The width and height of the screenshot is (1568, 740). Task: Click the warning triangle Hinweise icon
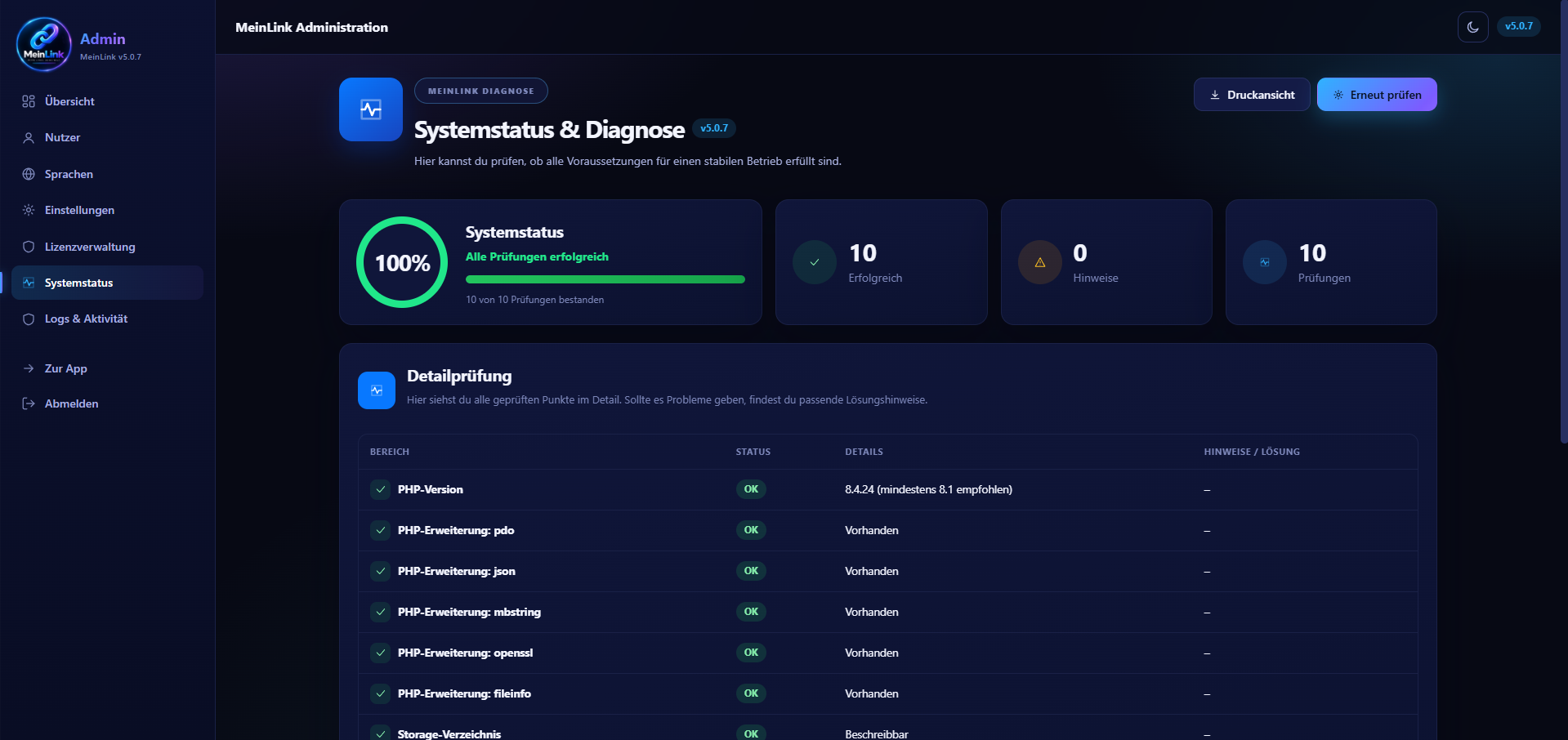click(1040, 262)
